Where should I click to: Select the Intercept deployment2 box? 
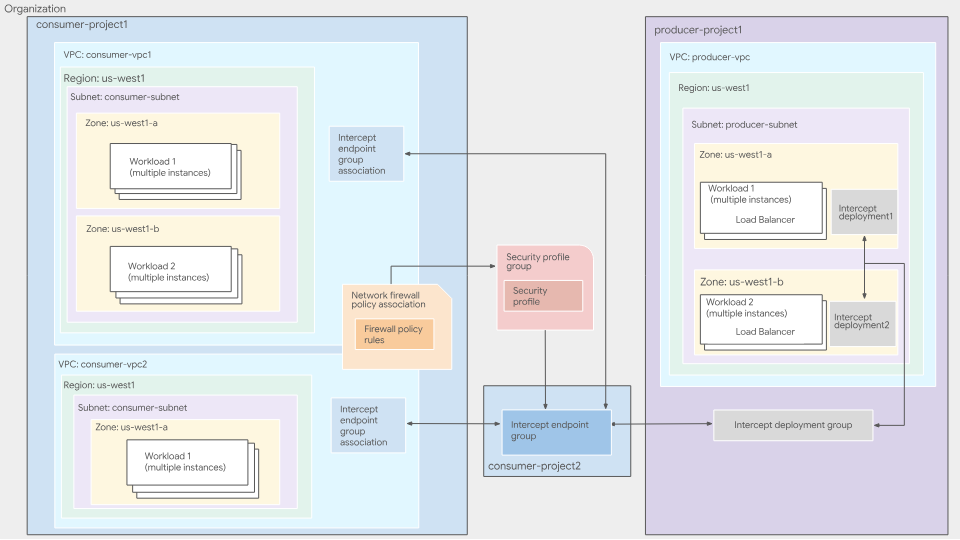click(862, 323)
